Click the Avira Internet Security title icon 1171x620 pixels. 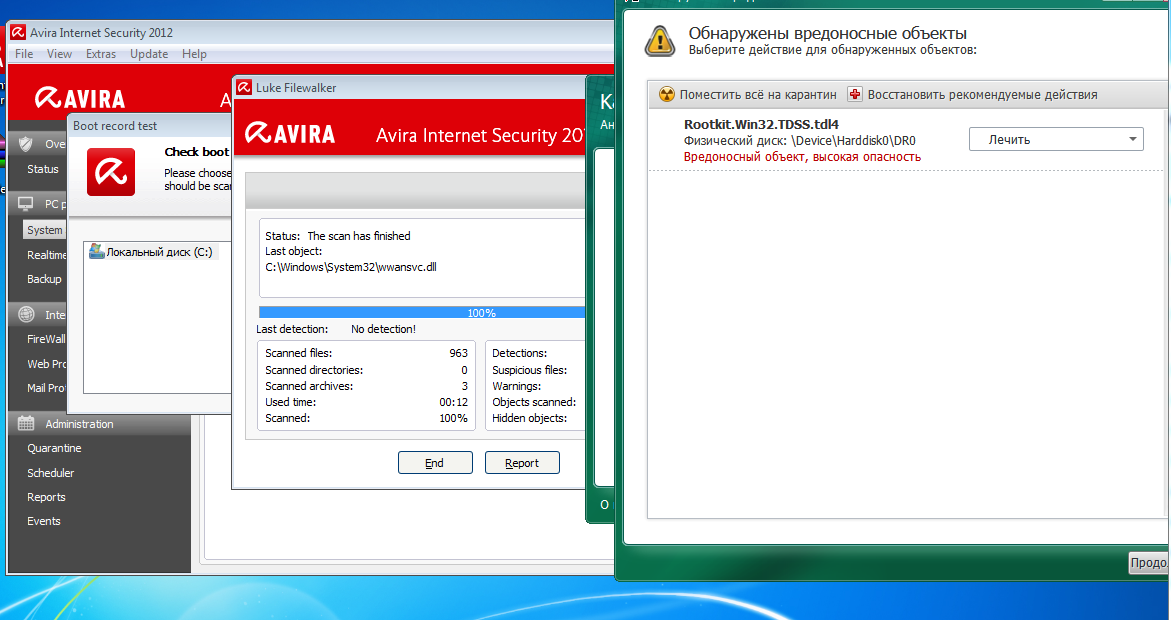[x=18, y=33]
